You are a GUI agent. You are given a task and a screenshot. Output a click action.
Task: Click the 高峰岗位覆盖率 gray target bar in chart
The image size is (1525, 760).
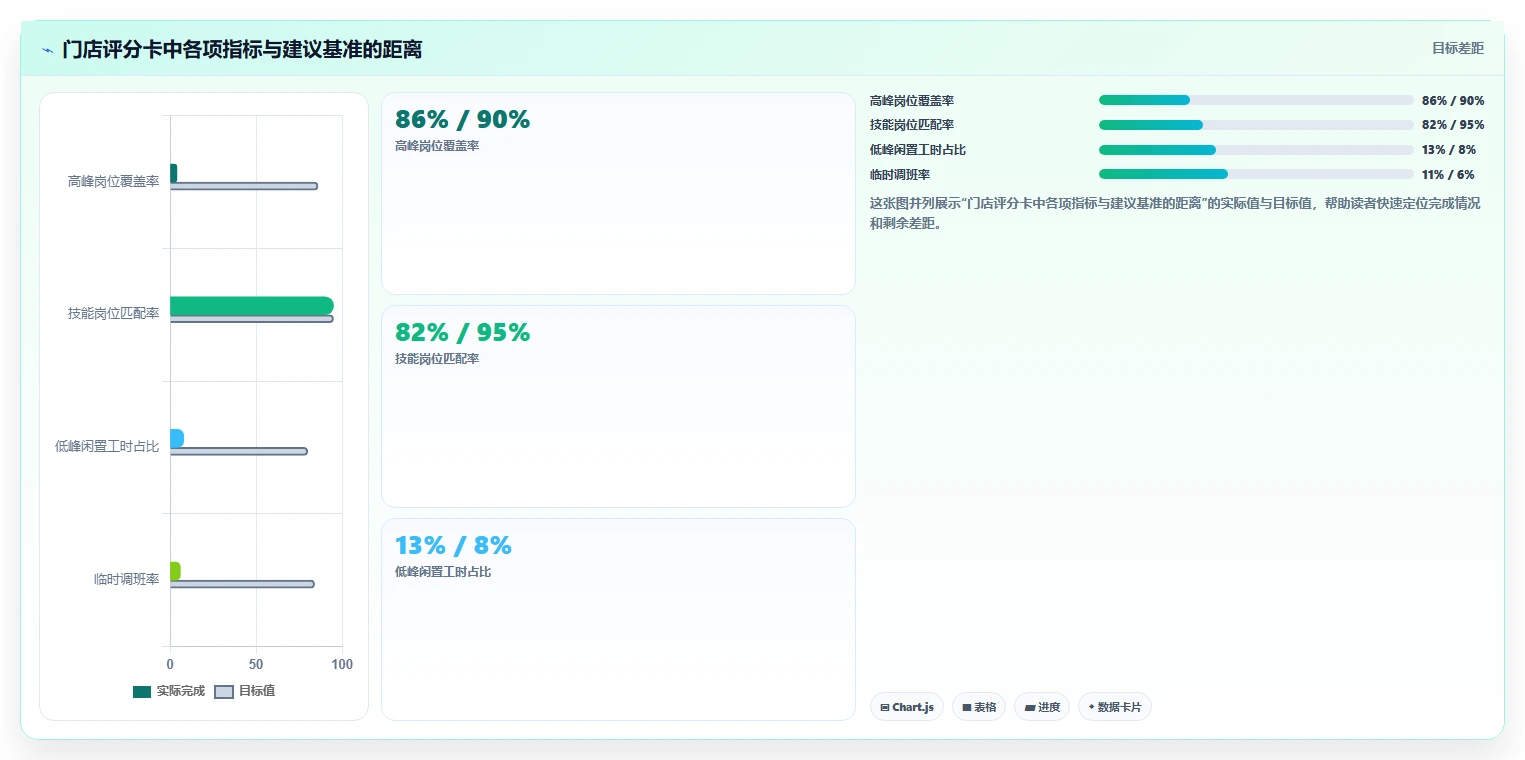coord(244,186)
